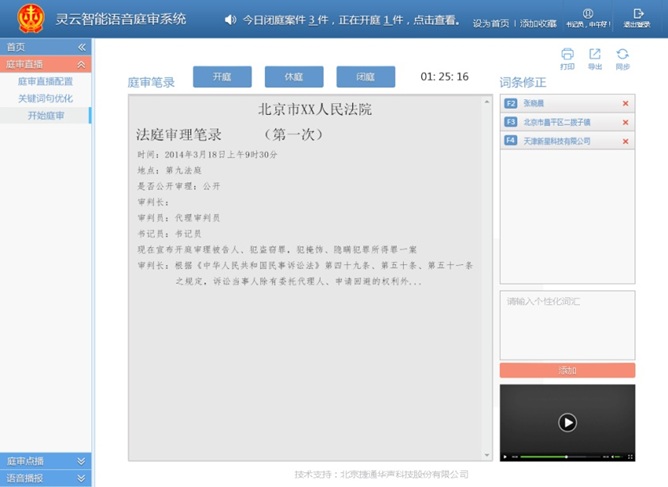Click the vocabulary input text box
The width and height of the screenshot is (668, 487).
[567, 324]
